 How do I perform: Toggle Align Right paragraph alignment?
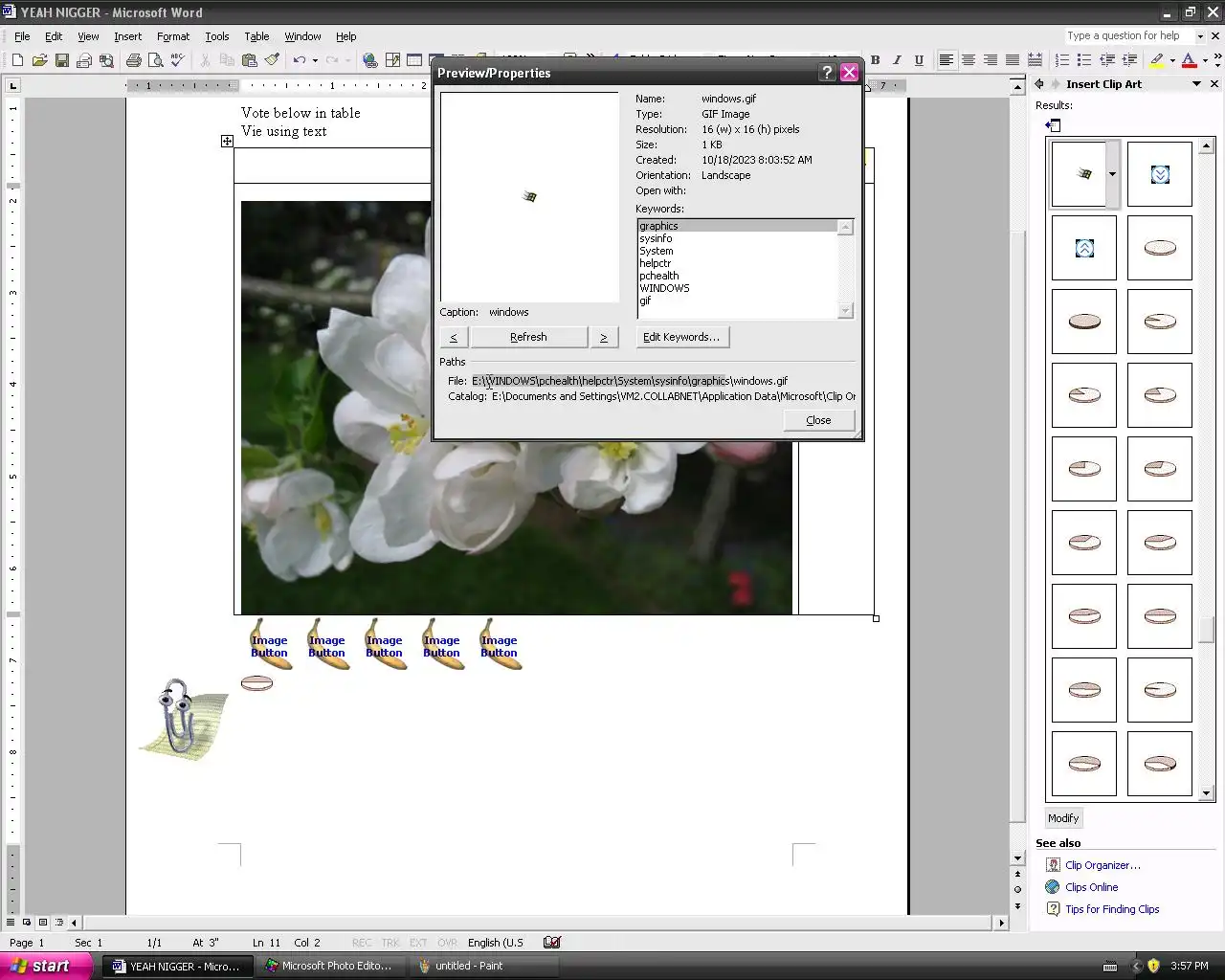(x=991, y=60)
